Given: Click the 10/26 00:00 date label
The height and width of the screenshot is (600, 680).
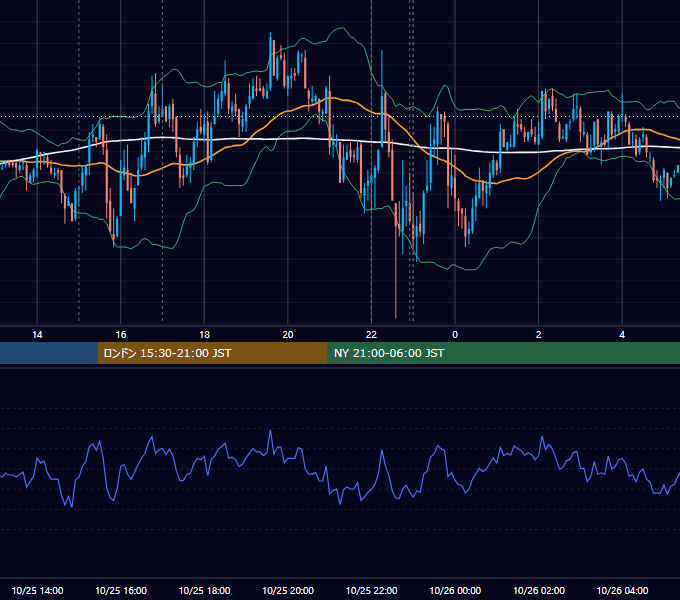Looking at the screenshot, I should pos(455,590).
